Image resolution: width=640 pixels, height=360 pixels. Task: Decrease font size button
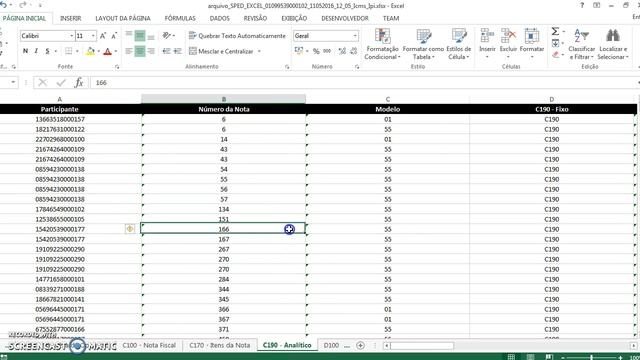114,36
